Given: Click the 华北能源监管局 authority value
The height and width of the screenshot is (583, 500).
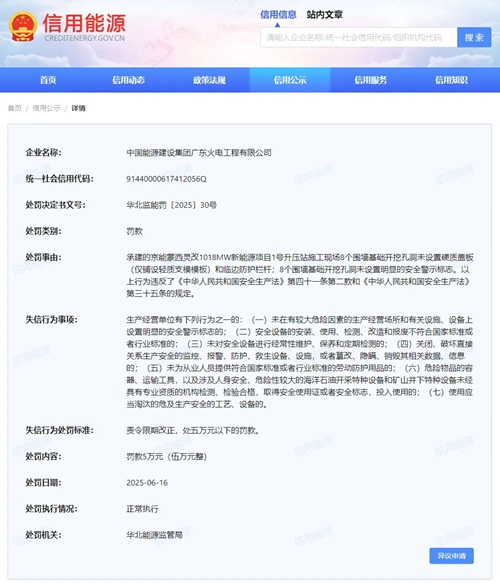Looking at the screenshot, I should pyautogui.click(x=155, y=535).
